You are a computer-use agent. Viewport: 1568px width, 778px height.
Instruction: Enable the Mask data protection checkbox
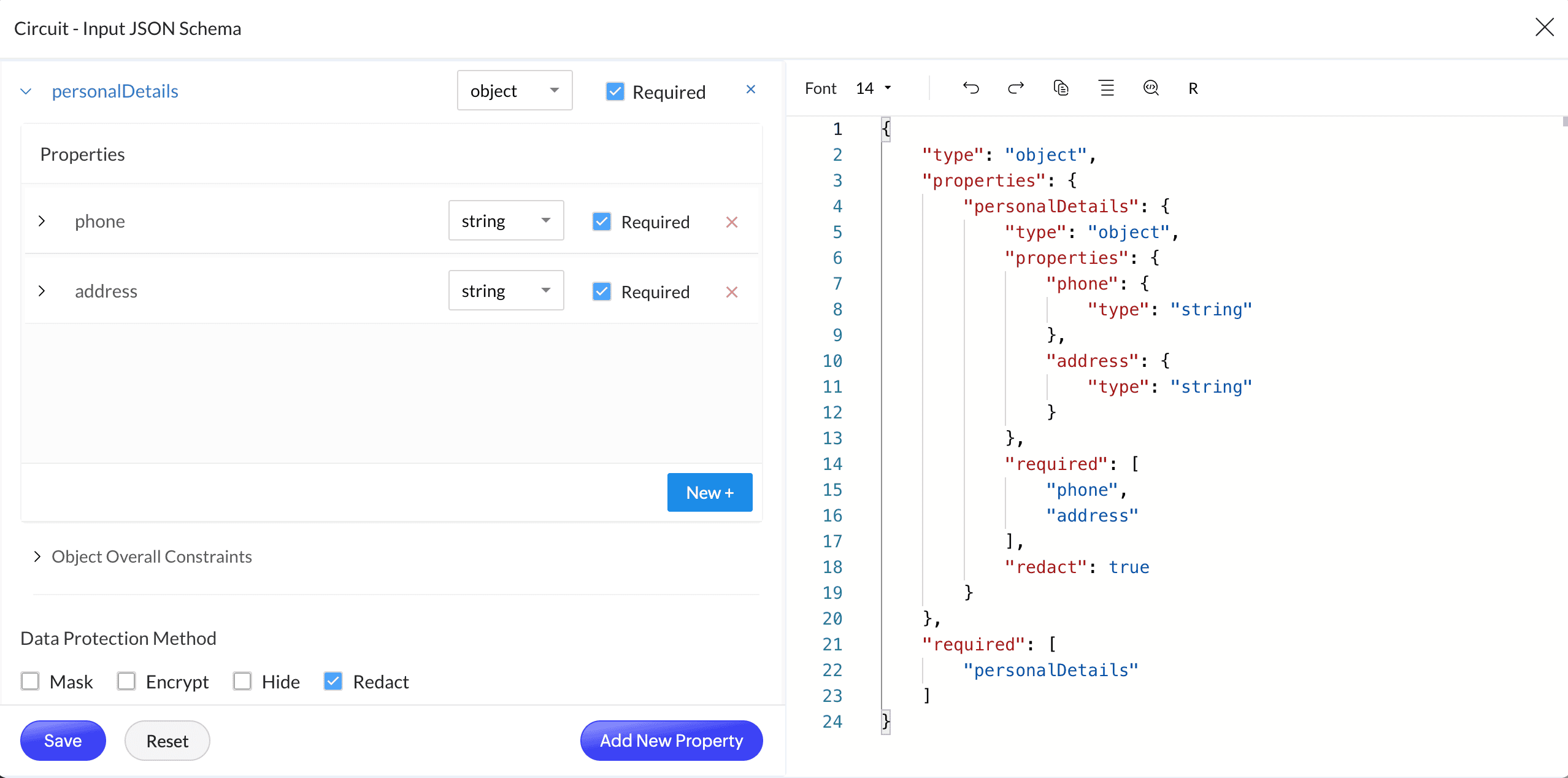30,681
